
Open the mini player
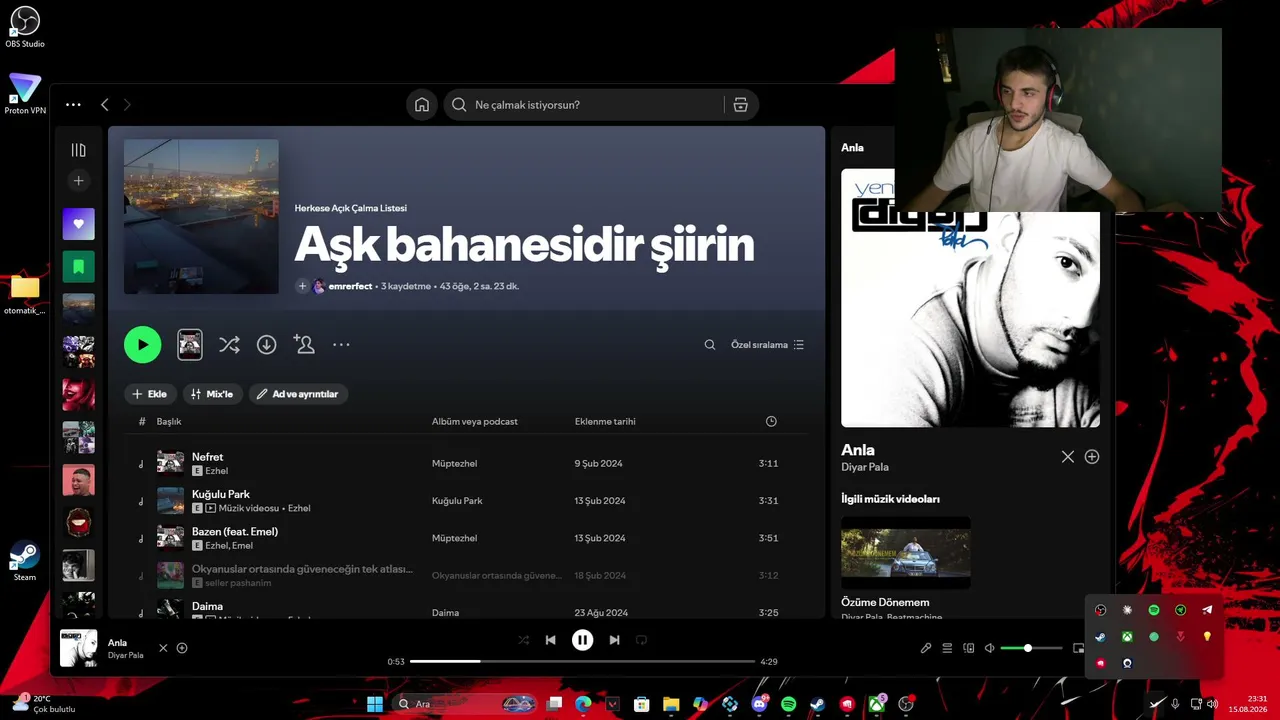1078,648
